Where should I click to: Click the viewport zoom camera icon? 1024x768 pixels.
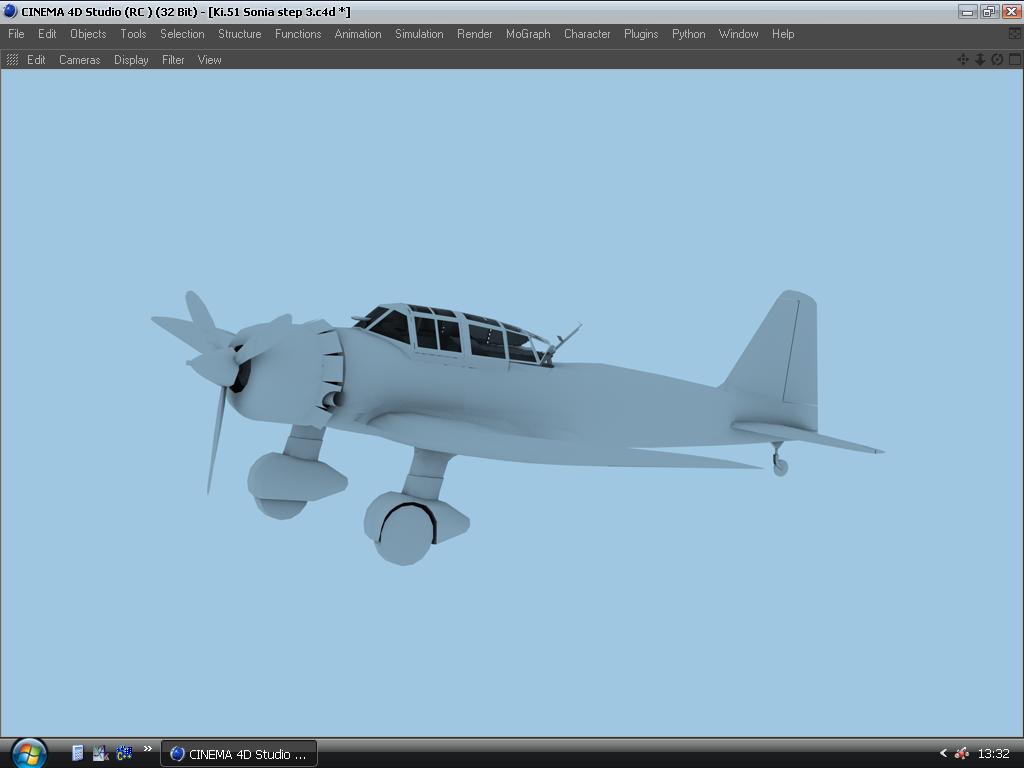pos(980,60)
